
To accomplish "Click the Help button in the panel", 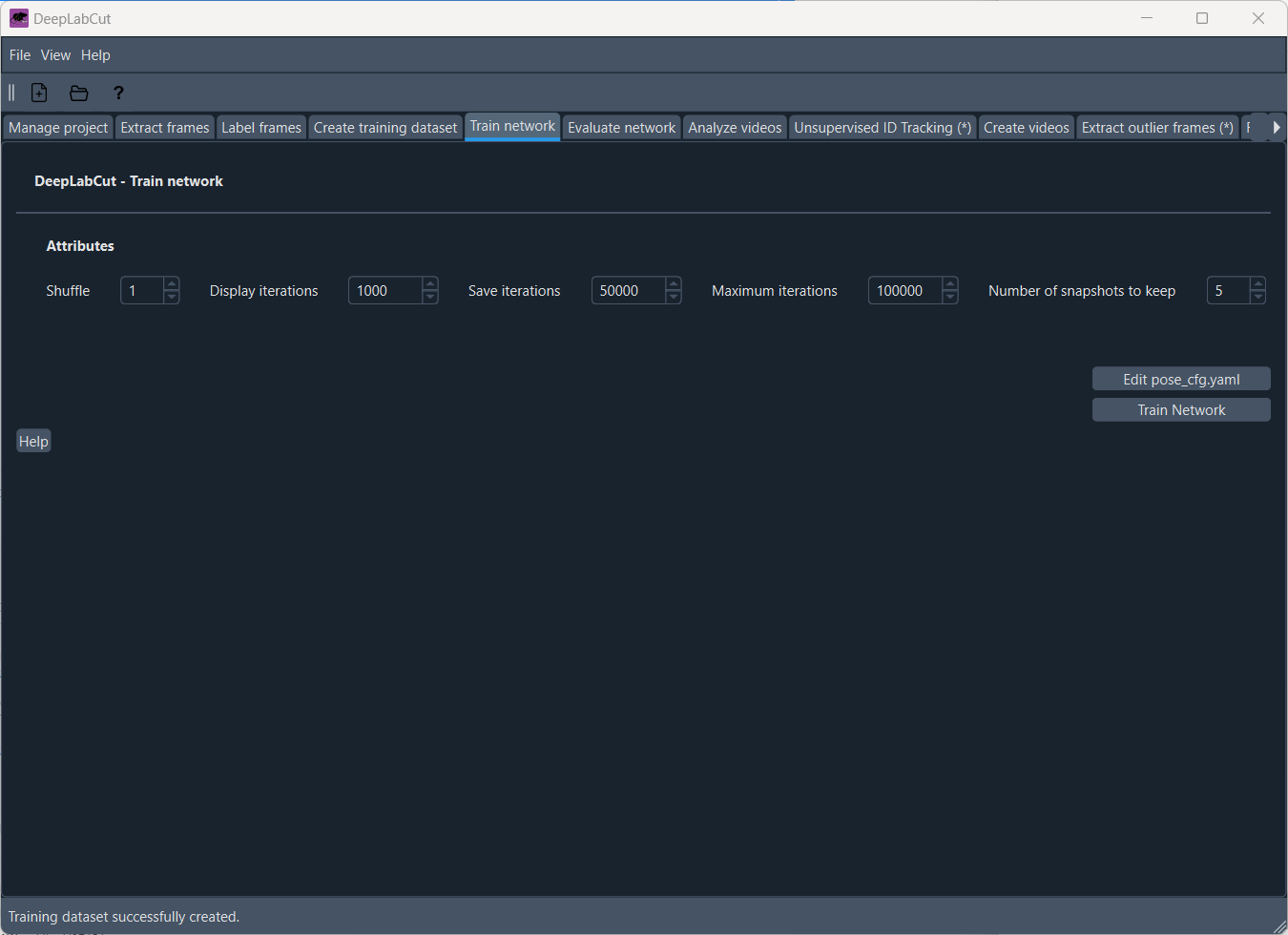I will pos(33,441).
